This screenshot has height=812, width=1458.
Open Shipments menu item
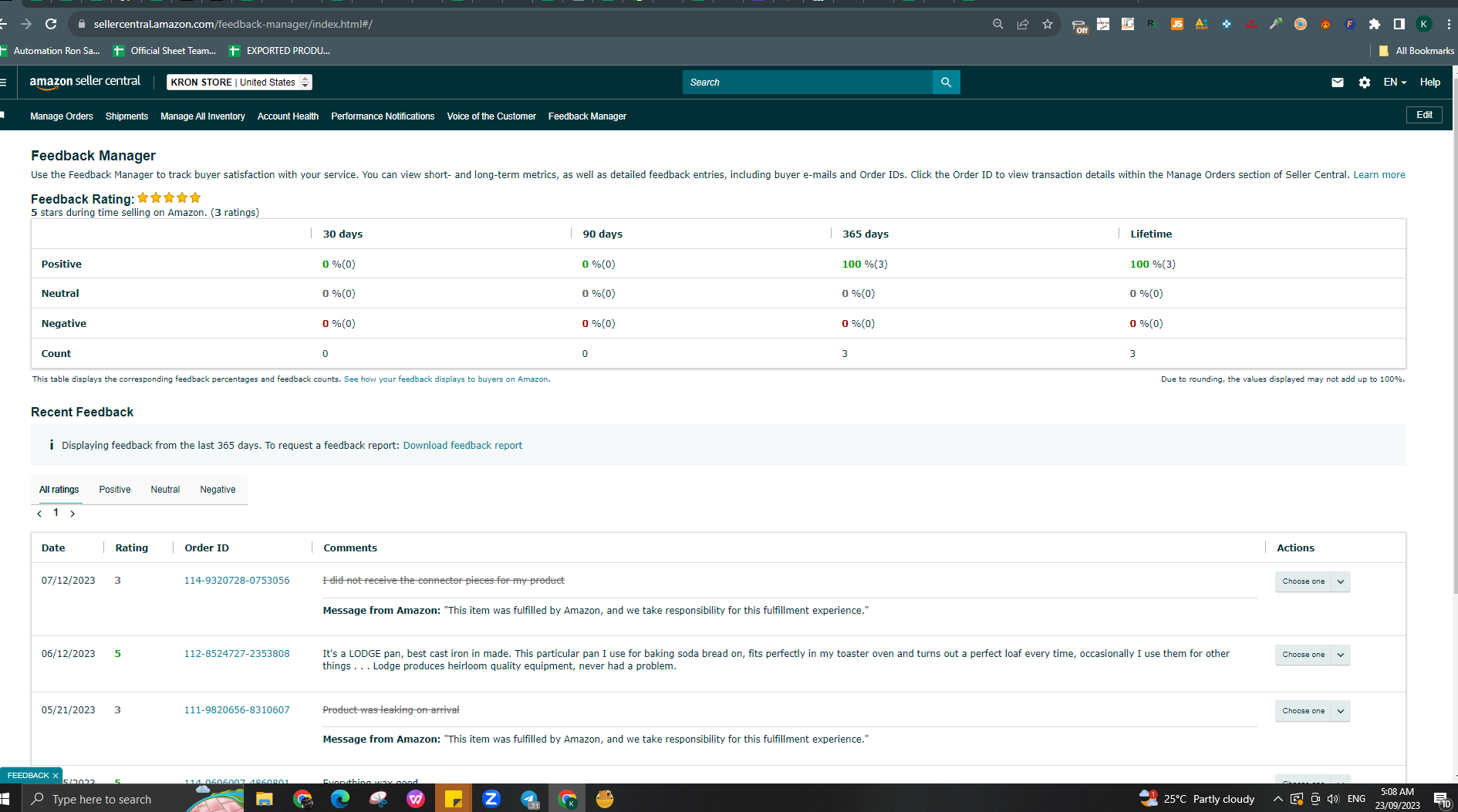(127, 116)
